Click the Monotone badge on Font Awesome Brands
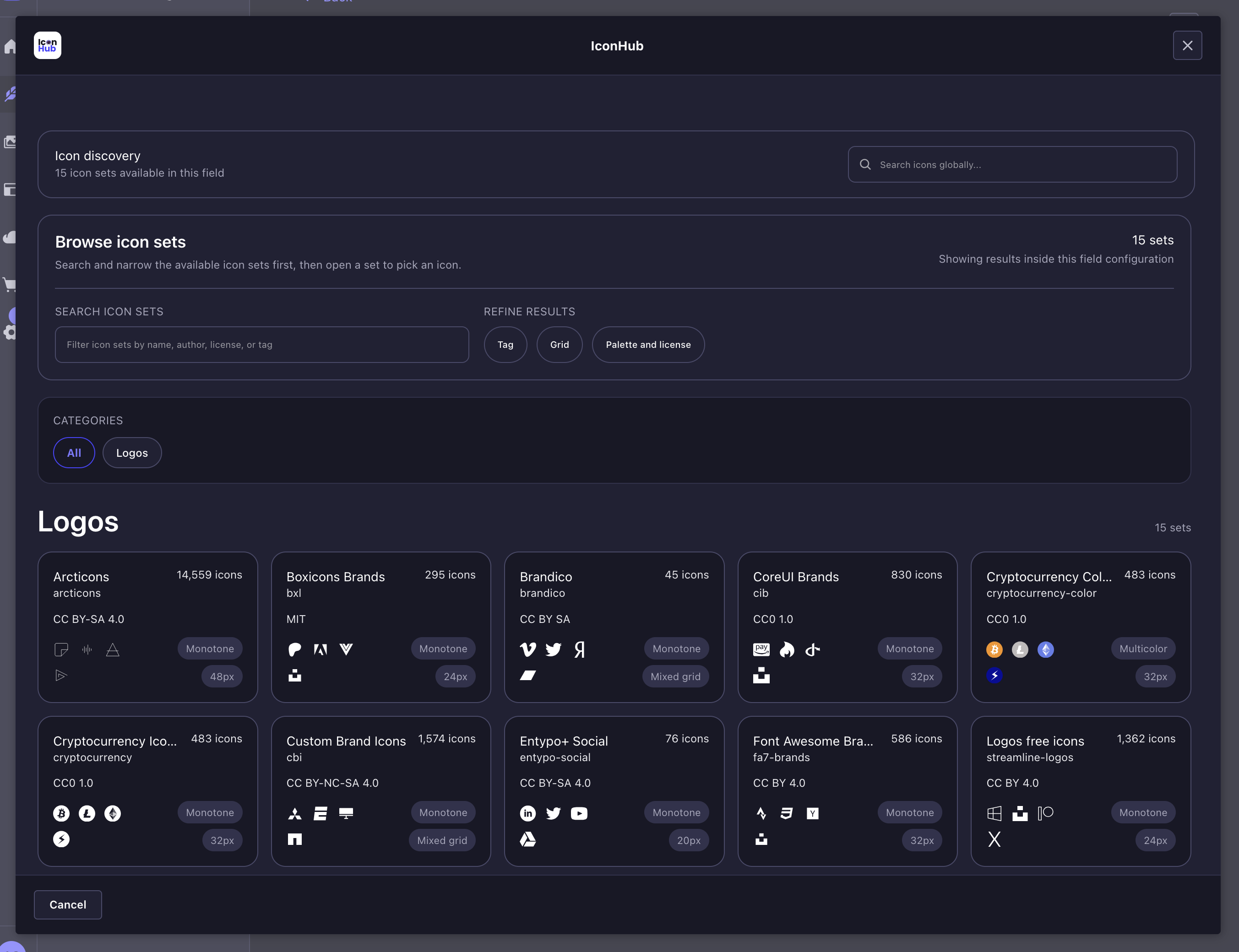1239x952 pixels. pyautogui.click(x=910, y=812)
